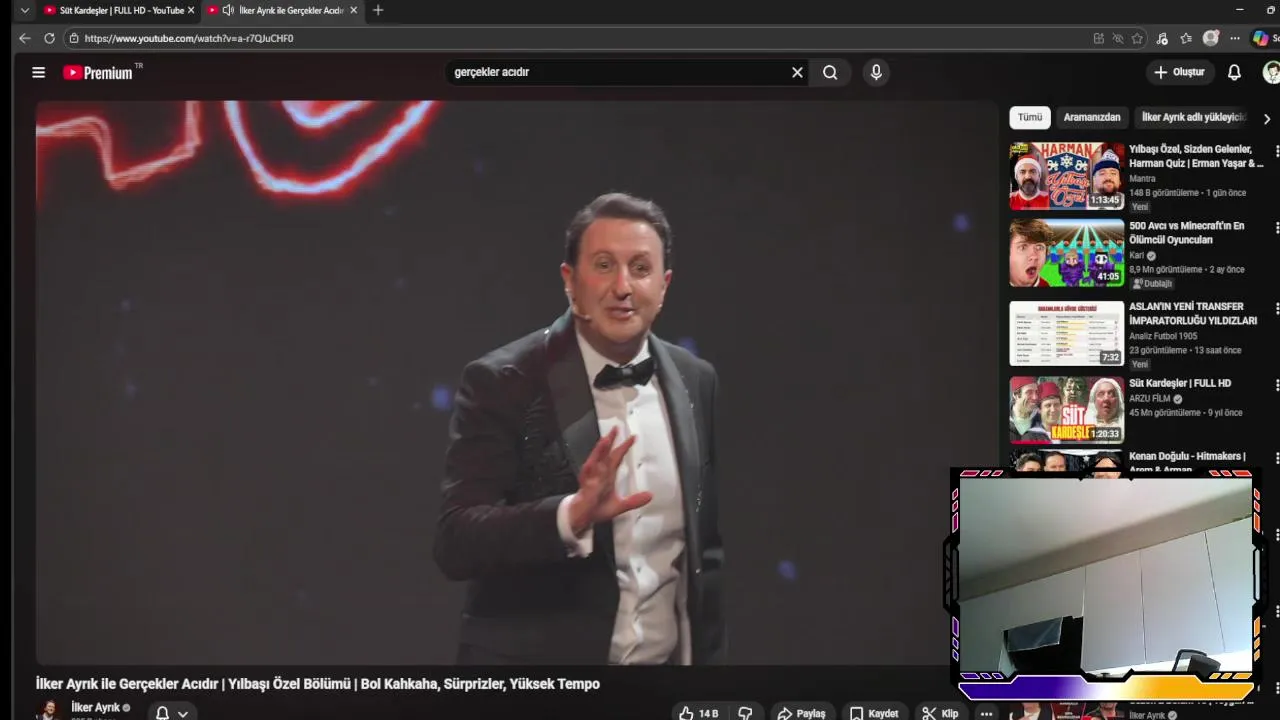Open Yılbaşı Özel Harman Quiz thumbnail
This screenshot has height=720, width=1280.
point(1066,176)
